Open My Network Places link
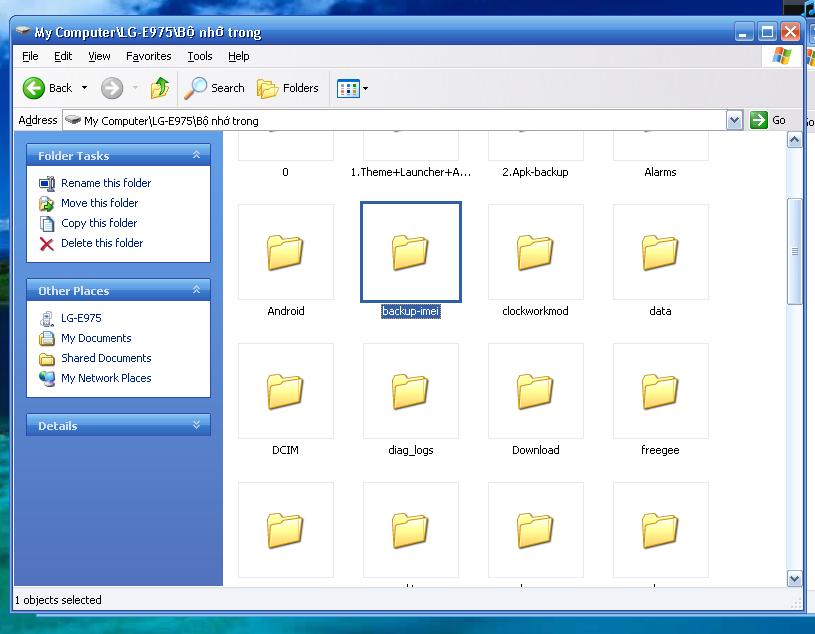 [106, 378]
